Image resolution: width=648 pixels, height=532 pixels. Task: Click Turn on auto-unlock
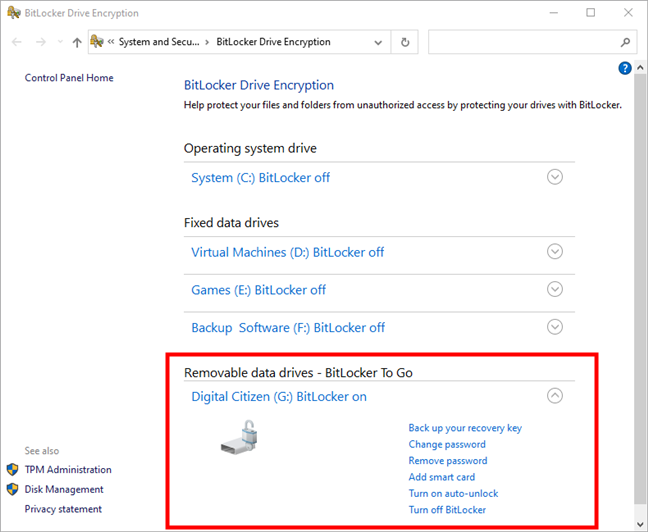point(453,494)
